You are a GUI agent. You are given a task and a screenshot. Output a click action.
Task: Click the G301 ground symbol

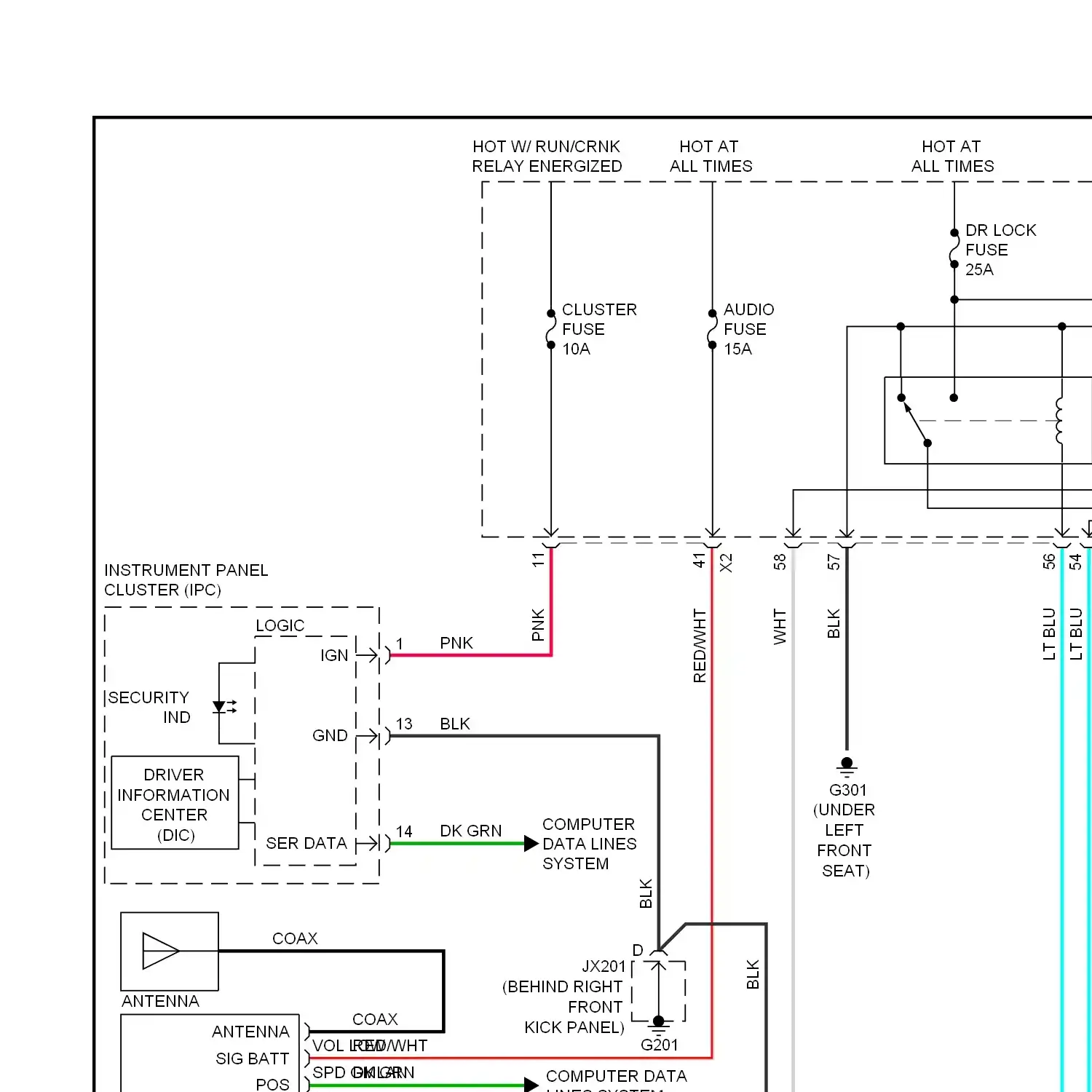(847, 766)
